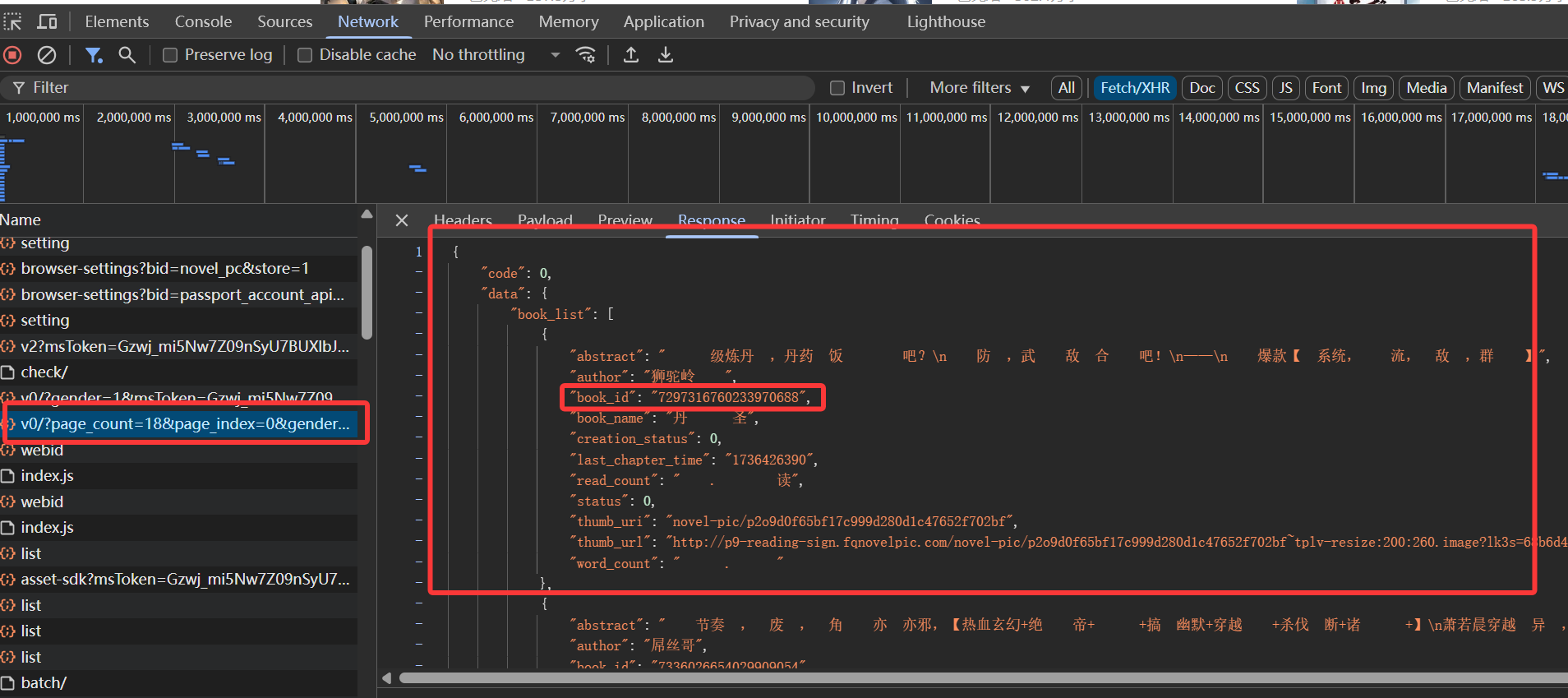
Task: Enable the Preserve log checkbox
Action: pos(170,55)
